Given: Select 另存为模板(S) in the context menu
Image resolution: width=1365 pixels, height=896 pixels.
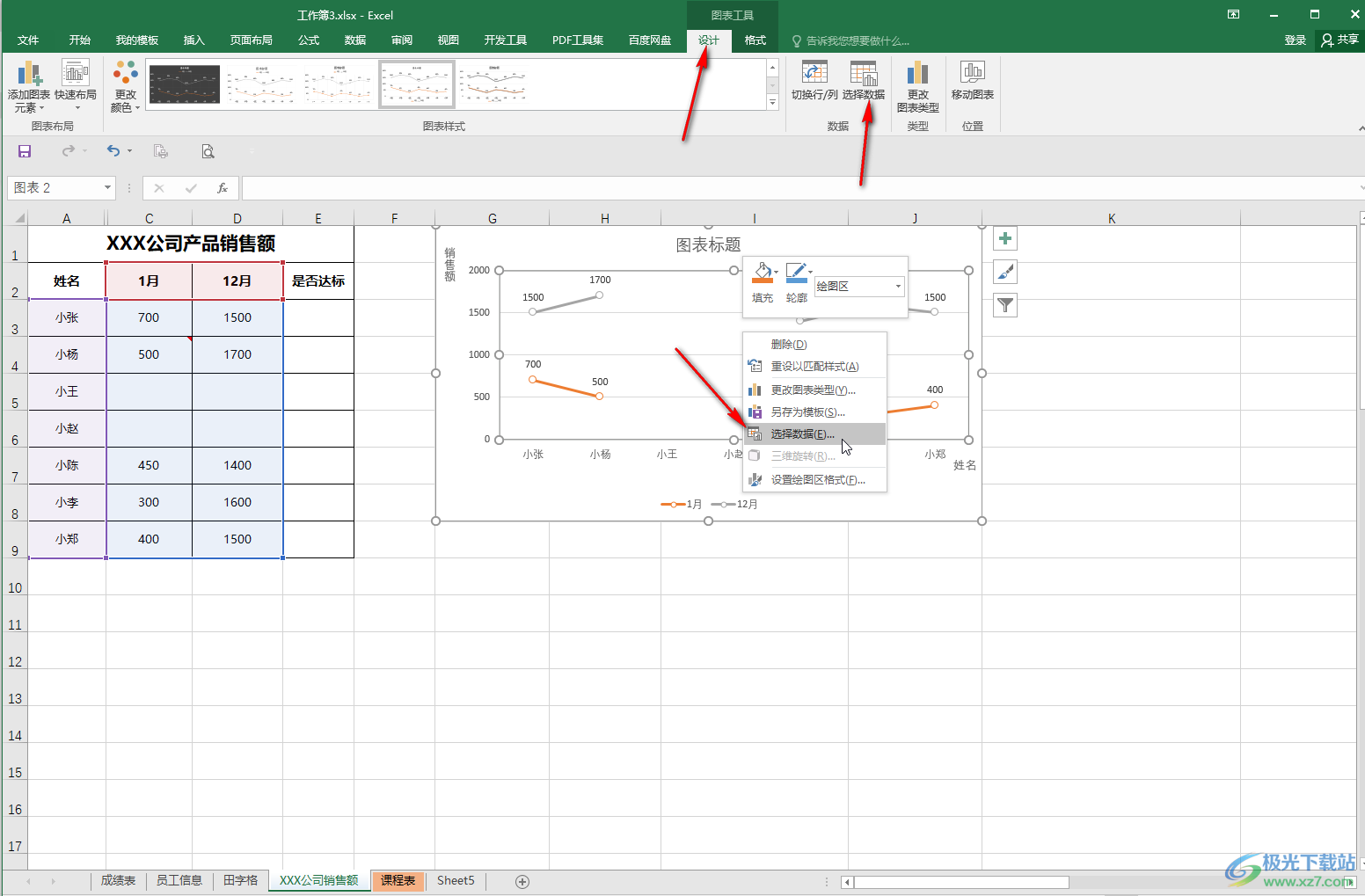Looking at the screenshot, I should click(x=815, y=412).
